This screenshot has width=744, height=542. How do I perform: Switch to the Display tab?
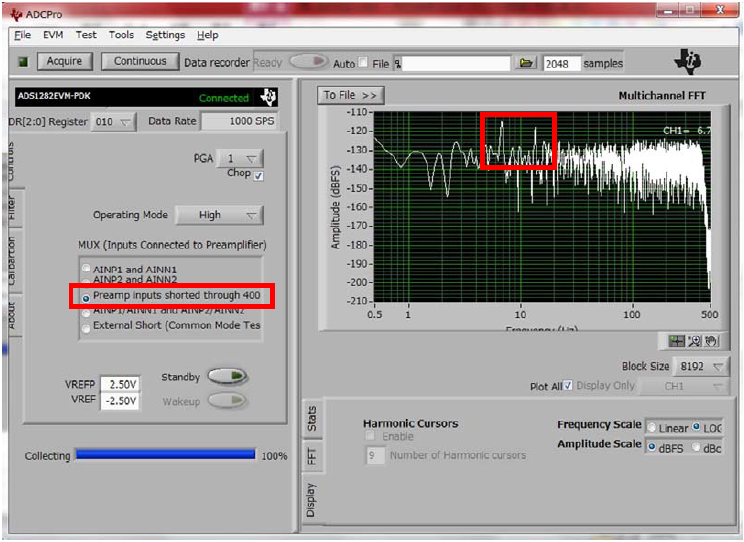311,500
